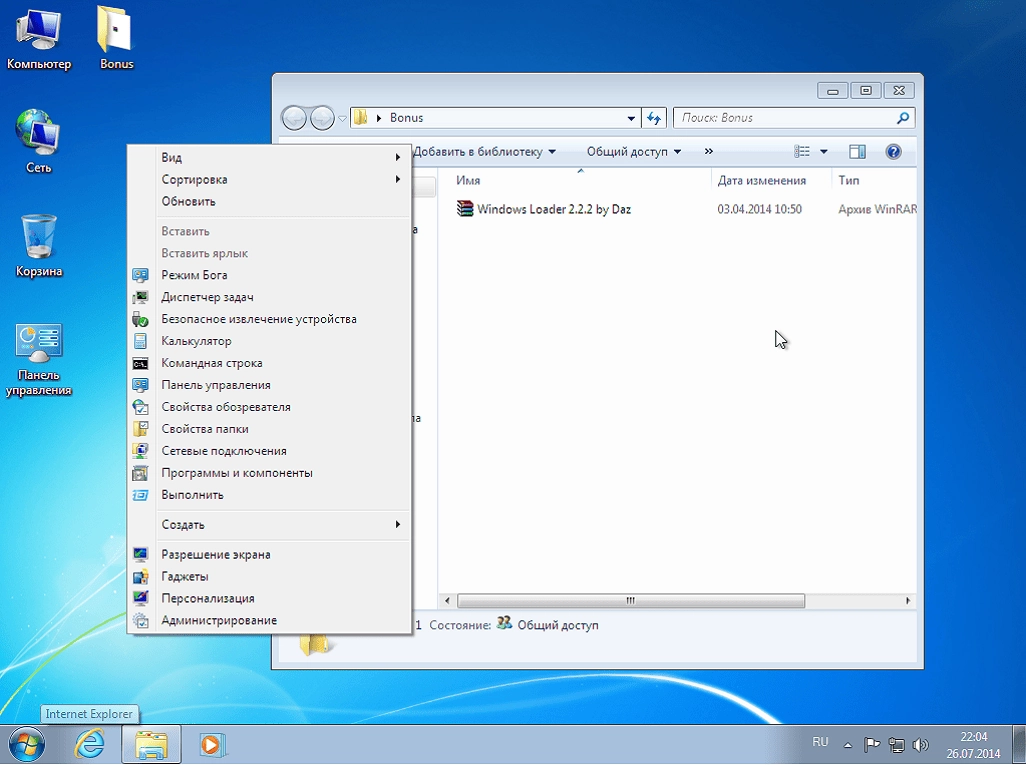Open Гаджеты from context menu
The height and width of the screenshot is (765, 1026).
[x=269, y=576]
